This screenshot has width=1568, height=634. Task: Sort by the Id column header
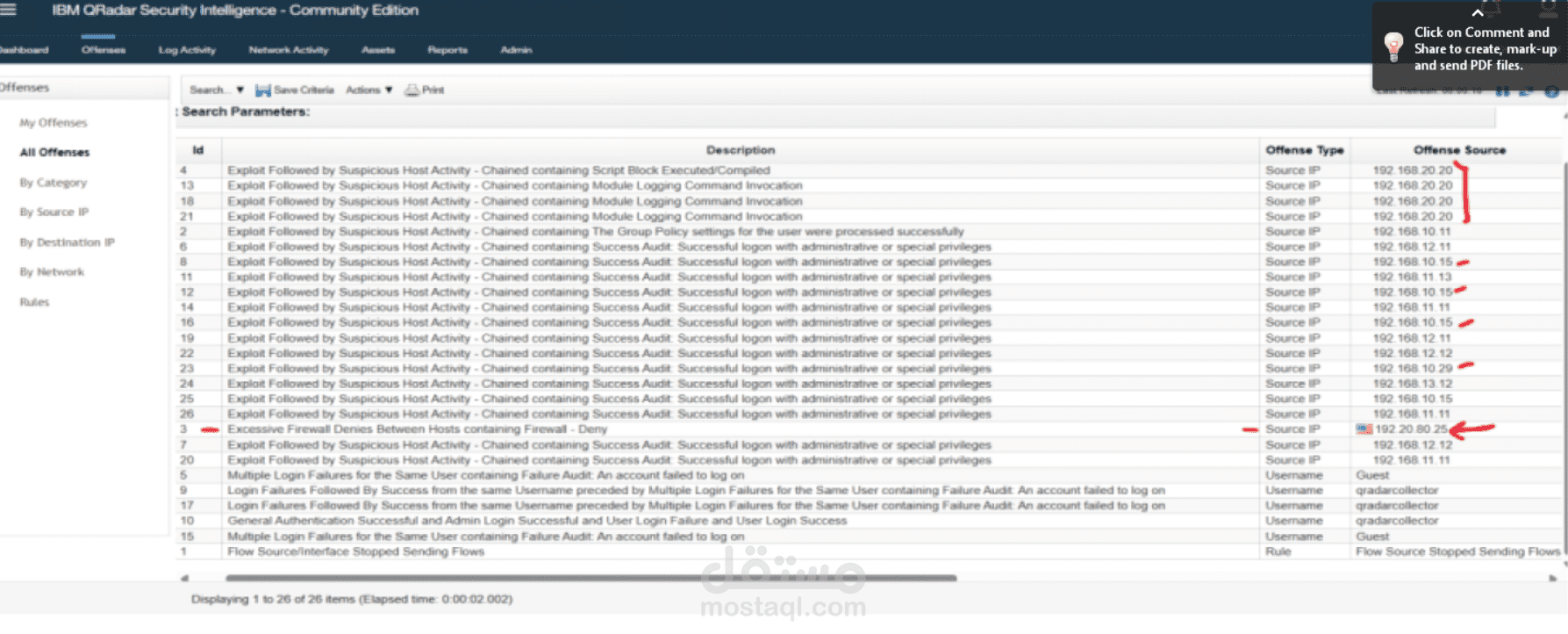pyautogui.click(x=198, y=150)
